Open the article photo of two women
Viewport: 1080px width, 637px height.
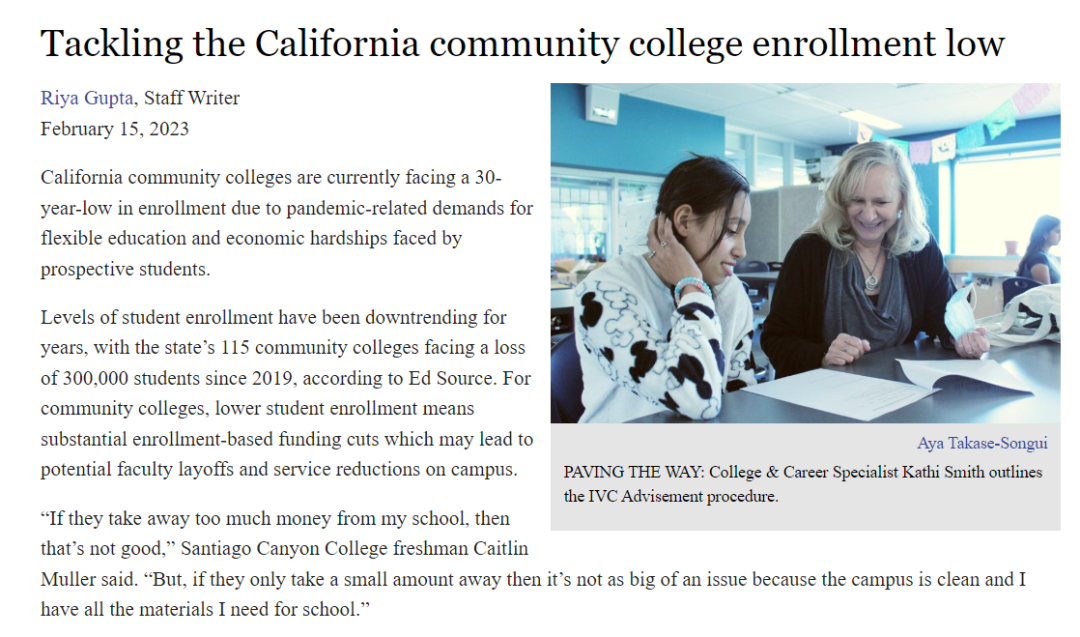click(x=805, y=253)
